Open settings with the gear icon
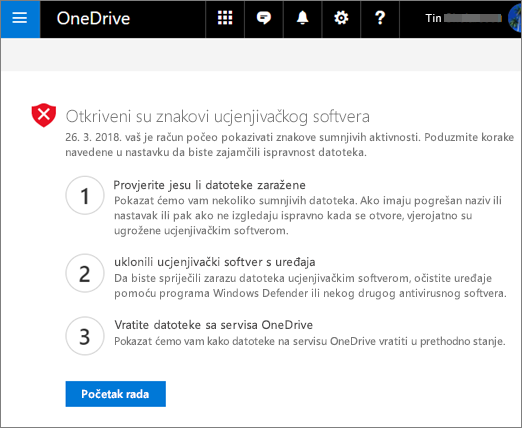 point(341,18)
